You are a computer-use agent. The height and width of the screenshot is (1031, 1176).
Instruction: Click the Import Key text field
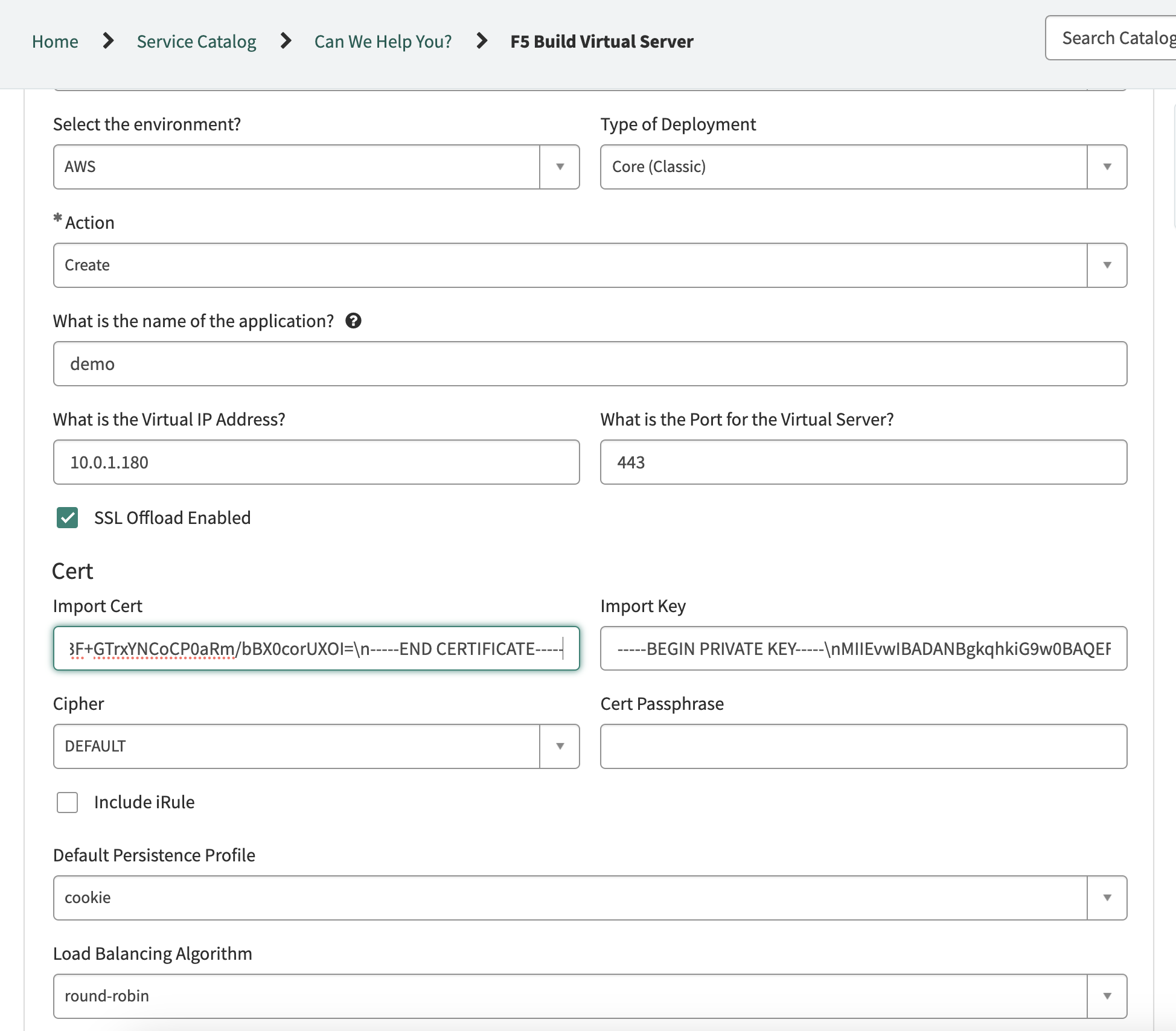point(863,648)
